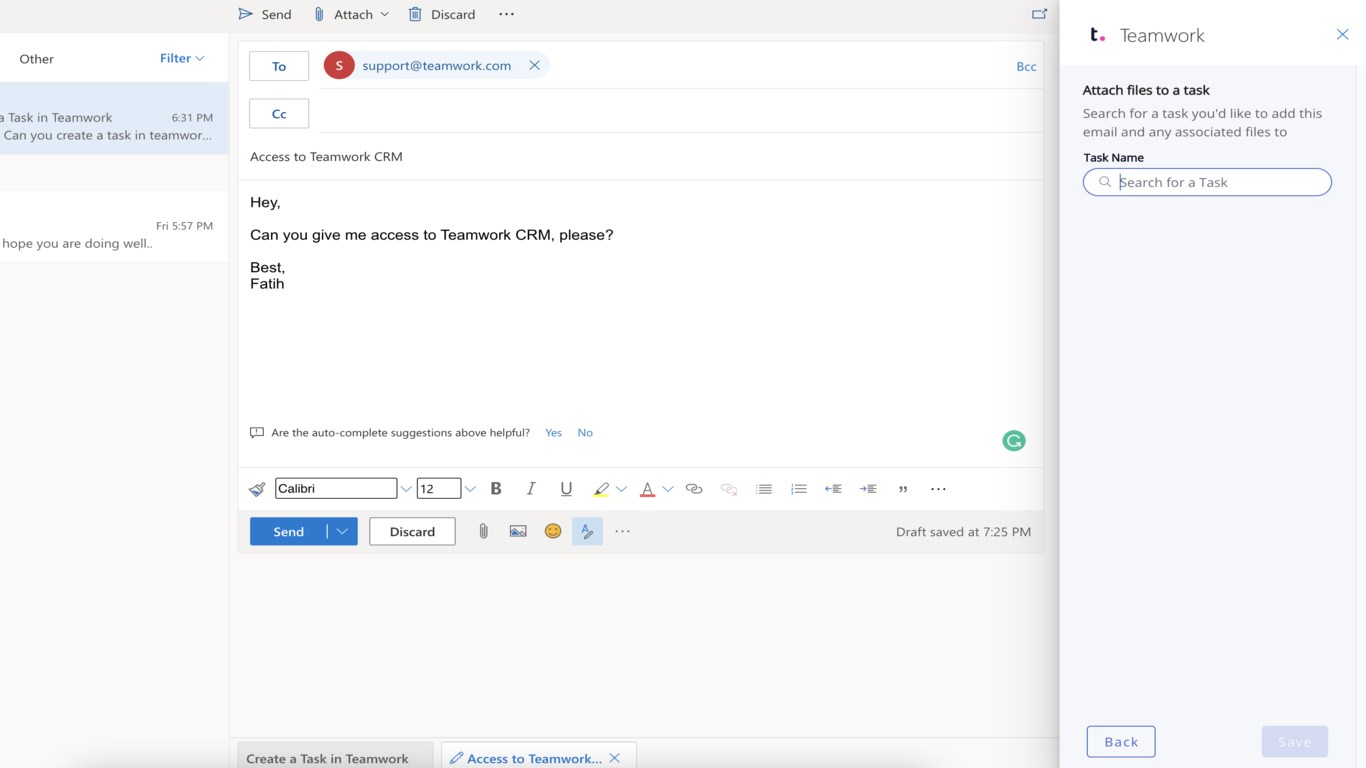Viewport: 1366px width, 768px height.
Task: Click Back in the Teamwork panel
Action: tap(1121, 741)
